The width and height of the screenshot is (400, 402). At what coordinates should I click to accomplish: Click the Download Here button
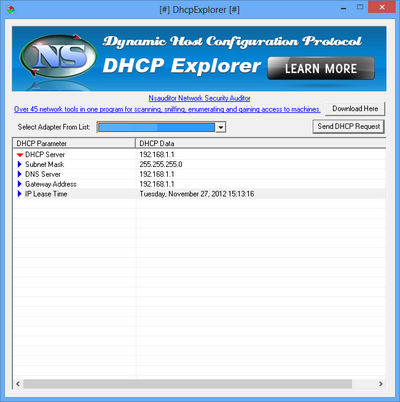(x=355, y=109)
